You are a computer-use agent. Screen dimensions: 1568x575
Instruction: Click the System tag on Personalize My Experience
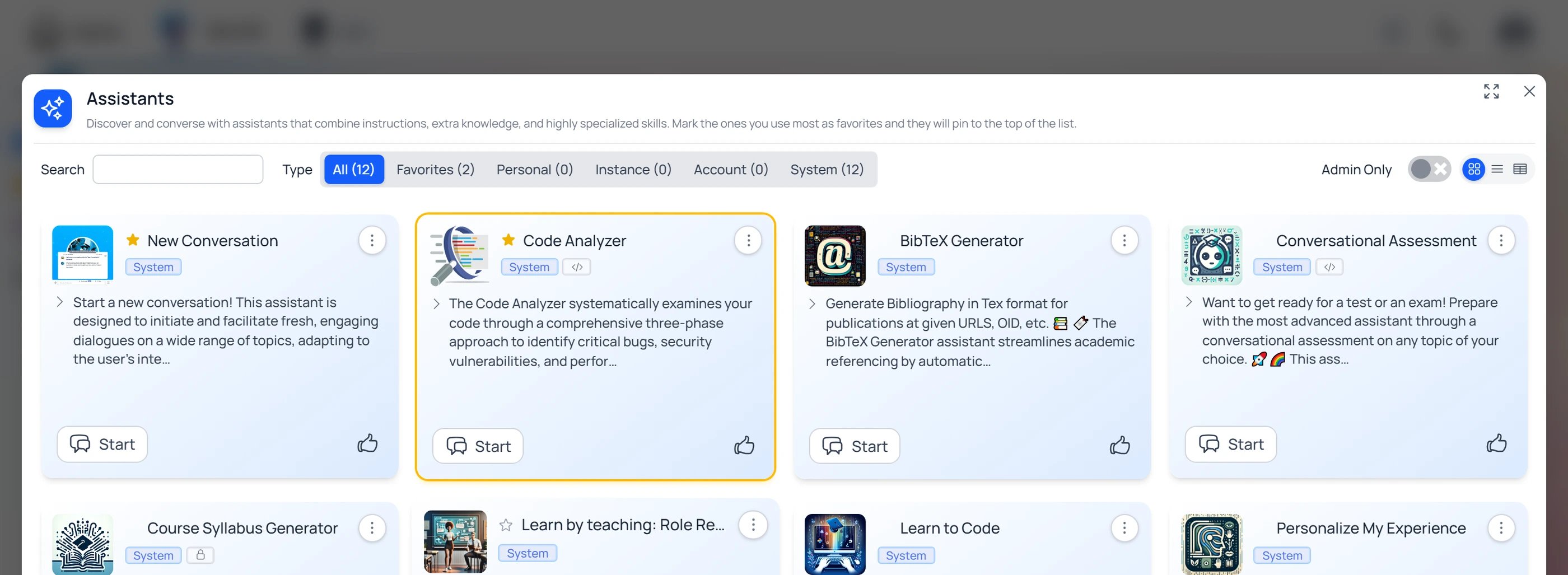click(1282, 555)
